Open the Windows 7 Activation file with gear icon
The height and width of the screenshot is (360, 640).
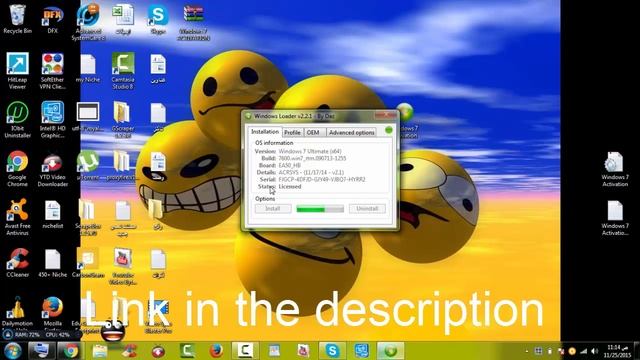[x=615, y=169]
